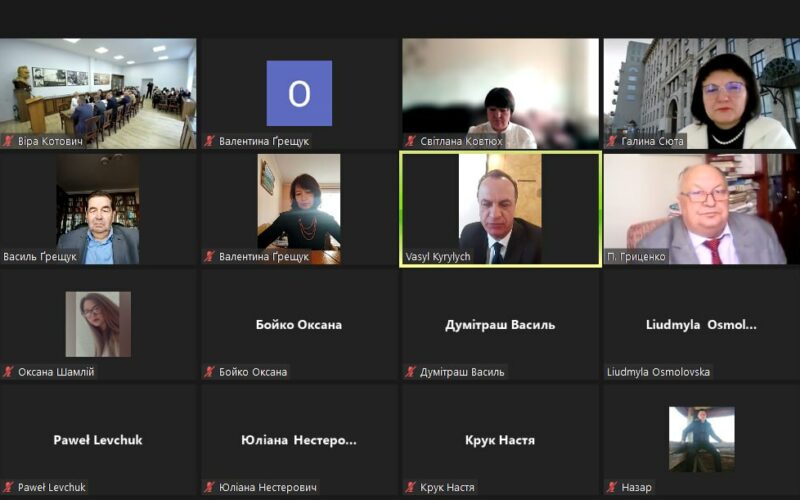Screen dimensions: 800x500
Task: Click muted mic icon beside Думітраш Василь label
Action: coord(410,372)
